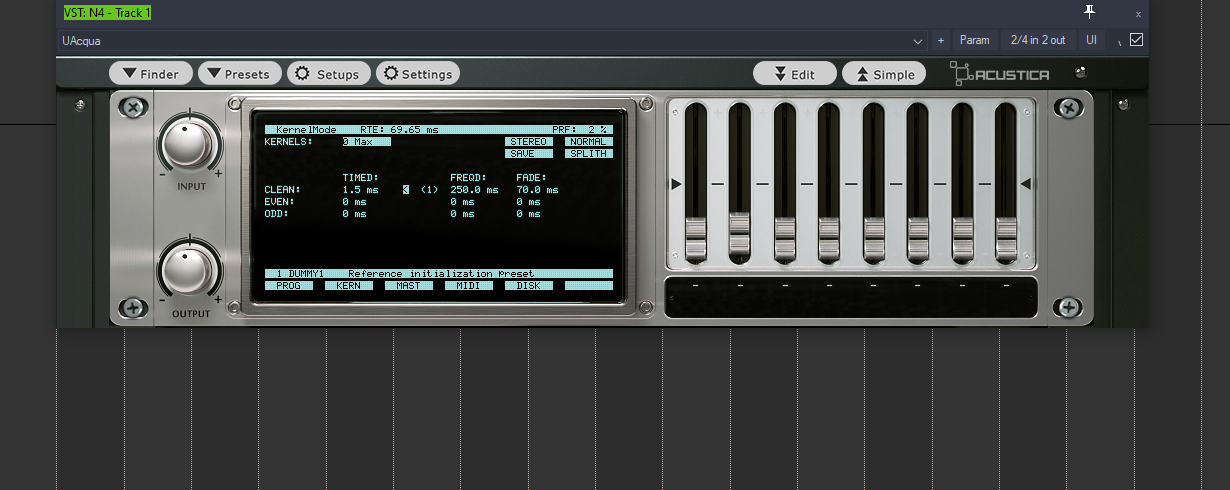This screenshot has width=1230, height=490.
Task: Click the small wet knob near checkbox
Action: tap(1119, 42)
